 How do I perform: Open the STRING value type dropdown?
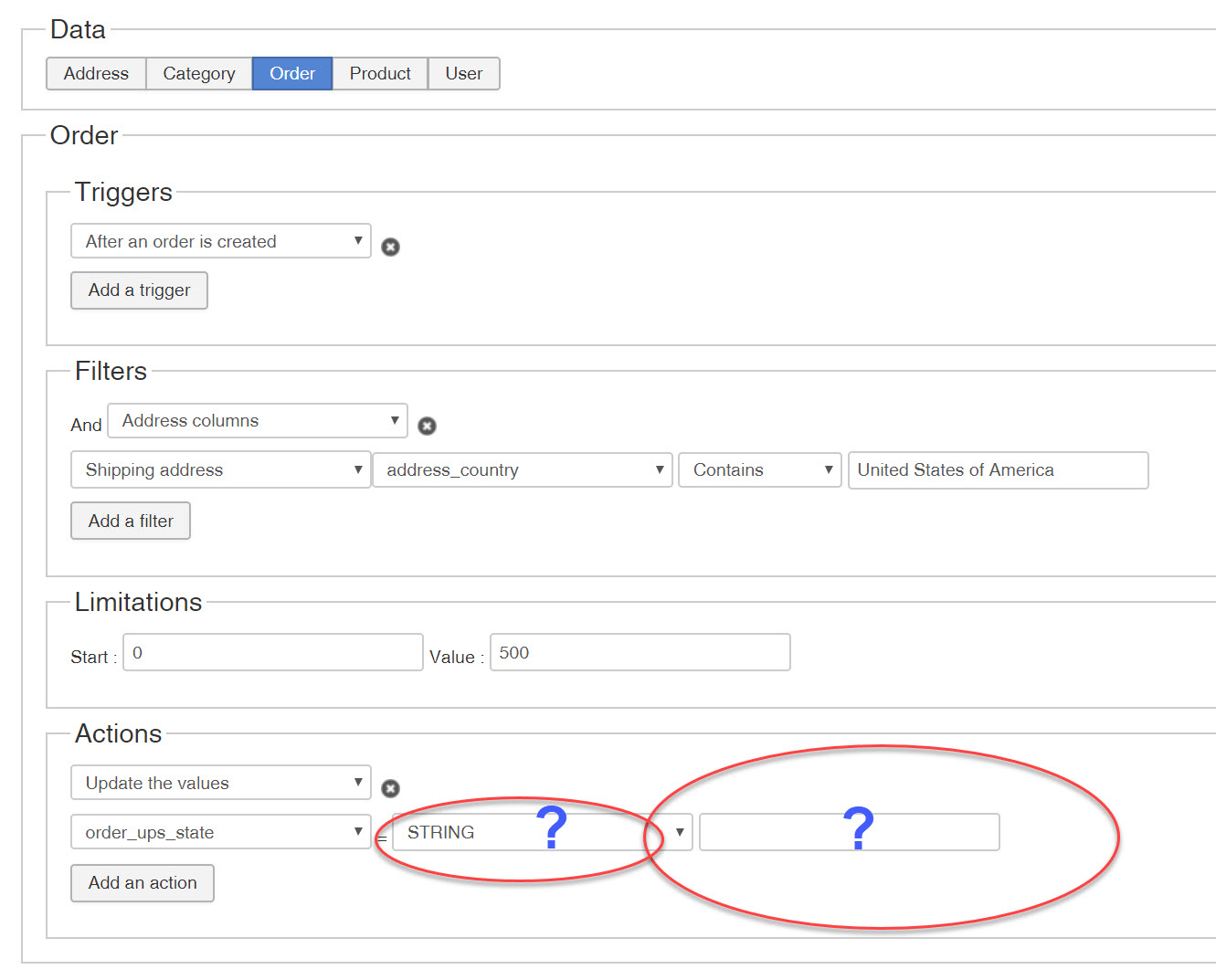click(542, 832)
